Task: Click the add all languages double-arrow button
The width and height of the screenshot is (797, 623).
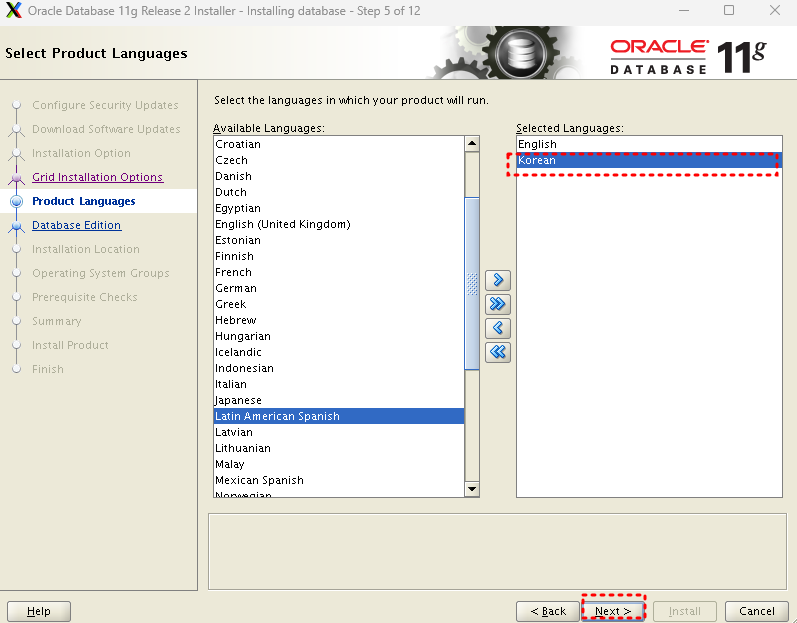Action: click(x=498, y=304)
